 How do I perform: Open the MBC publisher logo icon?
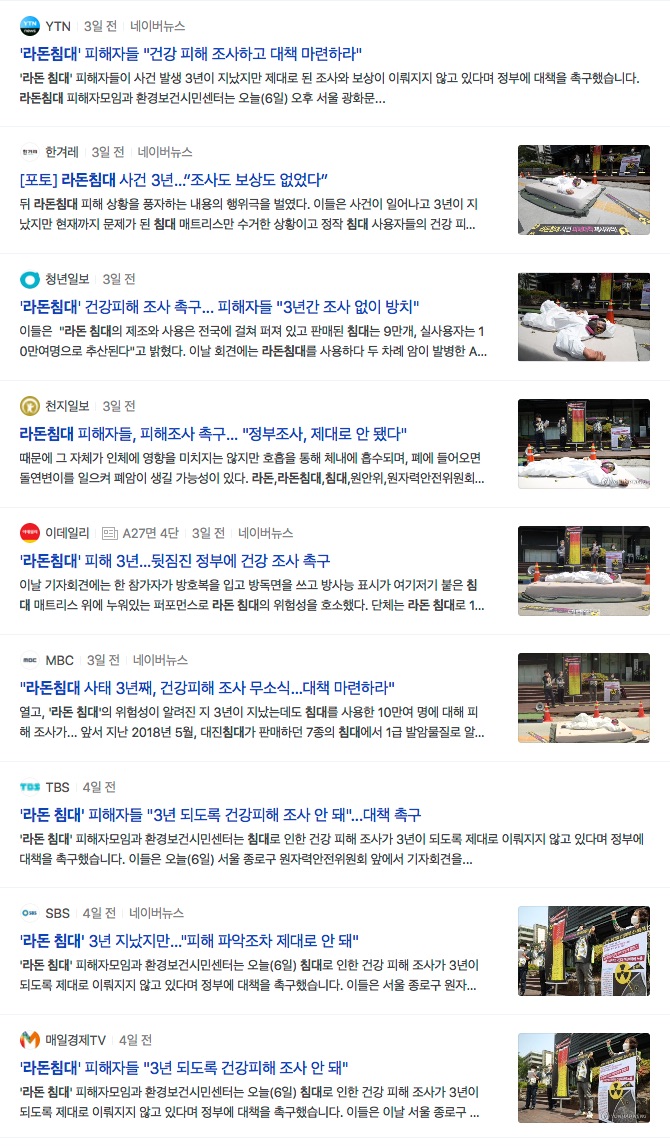tap(29, 660)
